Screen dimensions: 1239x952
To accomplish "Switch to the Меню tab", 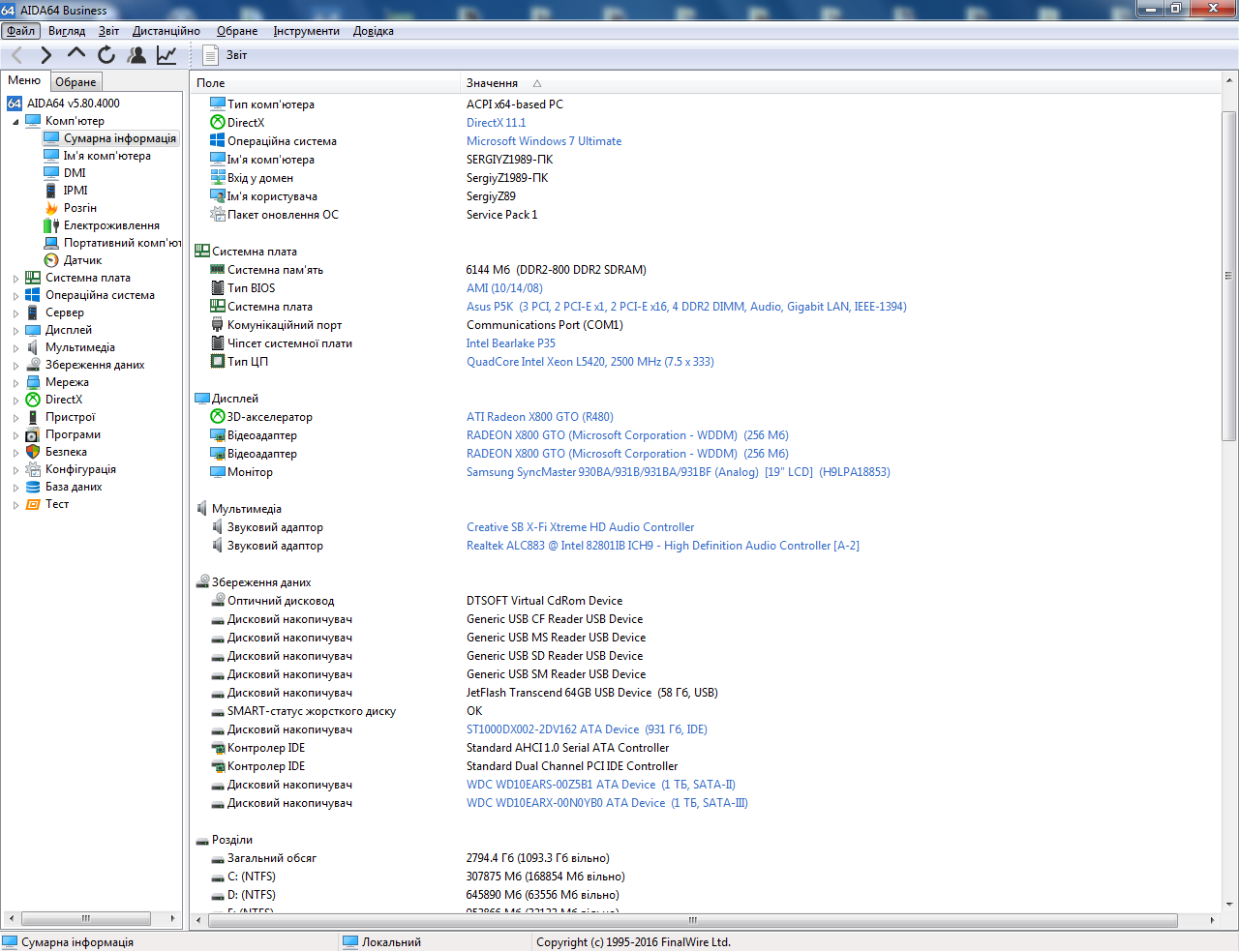I will click(24, 80).
